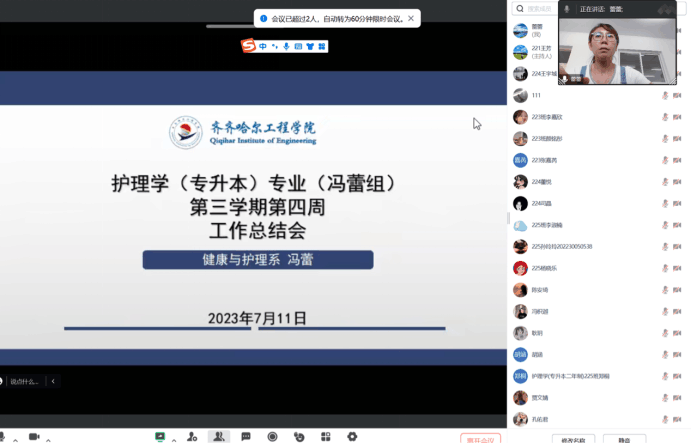The image size is (692, 444).
Task: Click the share screen icon in toolbar
Action: (159, 437)
